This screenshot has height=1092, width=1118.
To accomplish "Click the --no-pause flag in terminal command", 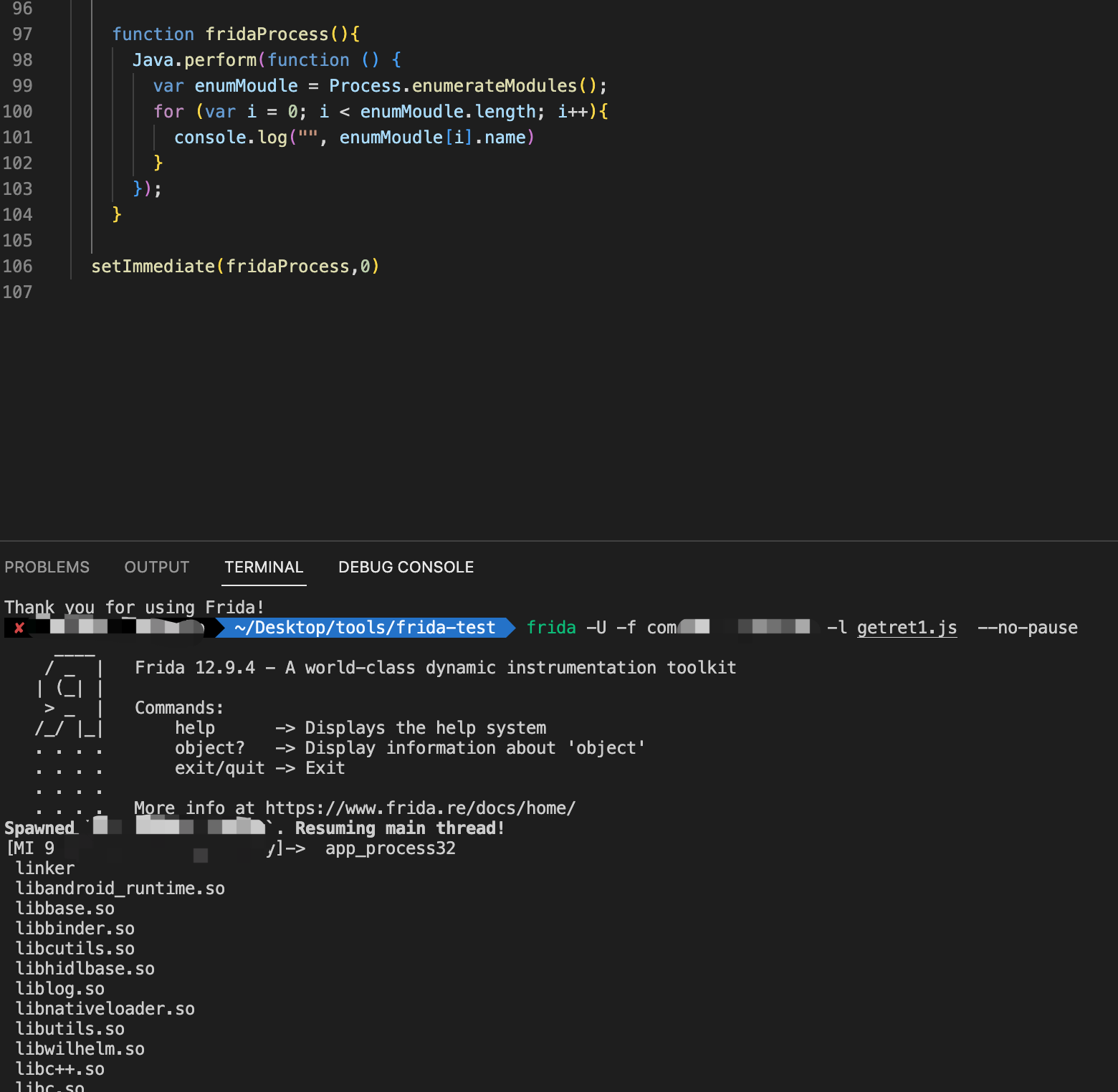I will [1027, 628].
